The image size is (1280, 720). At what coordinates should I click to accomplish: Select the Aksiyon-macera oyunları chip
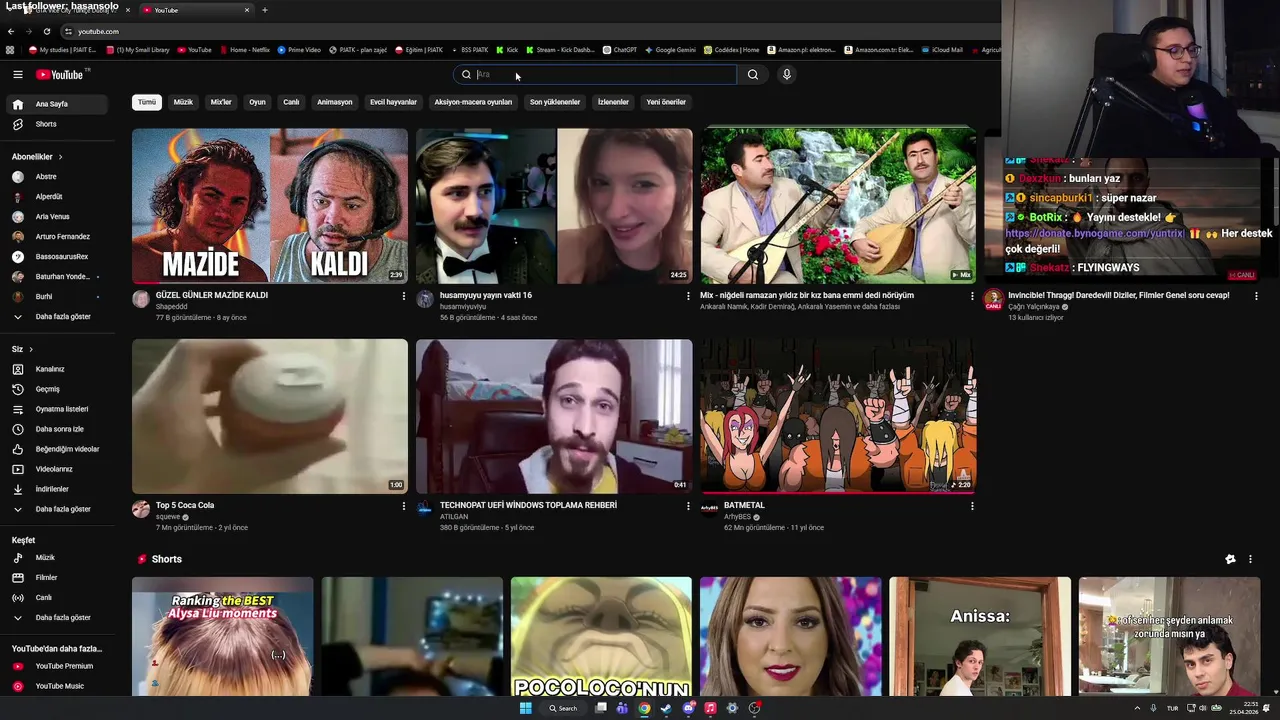pos(473,102)
